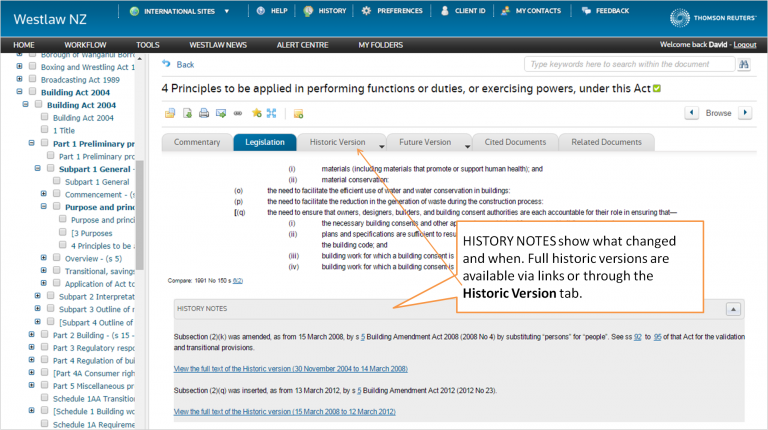The height and width of the screenshot is (430, 768).
Task: Tick the Broadcasting Act 1989 checkbox
Action: [32, 79]
